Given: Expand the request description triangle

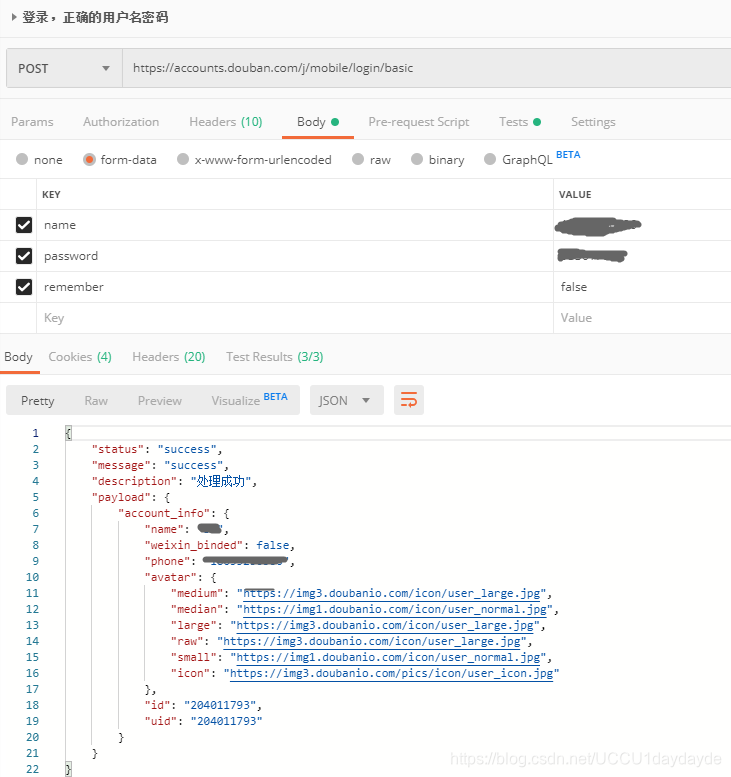Looking at the screenshot, I should click(x=14, y=17).
